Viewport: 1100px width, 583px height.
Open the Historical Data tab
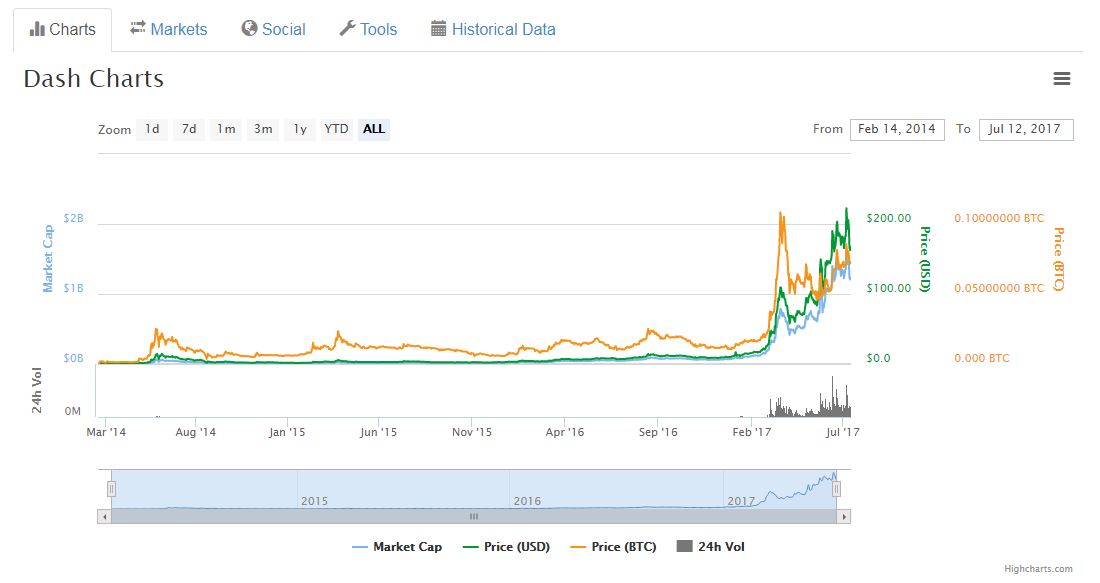(x=493, y=29)
